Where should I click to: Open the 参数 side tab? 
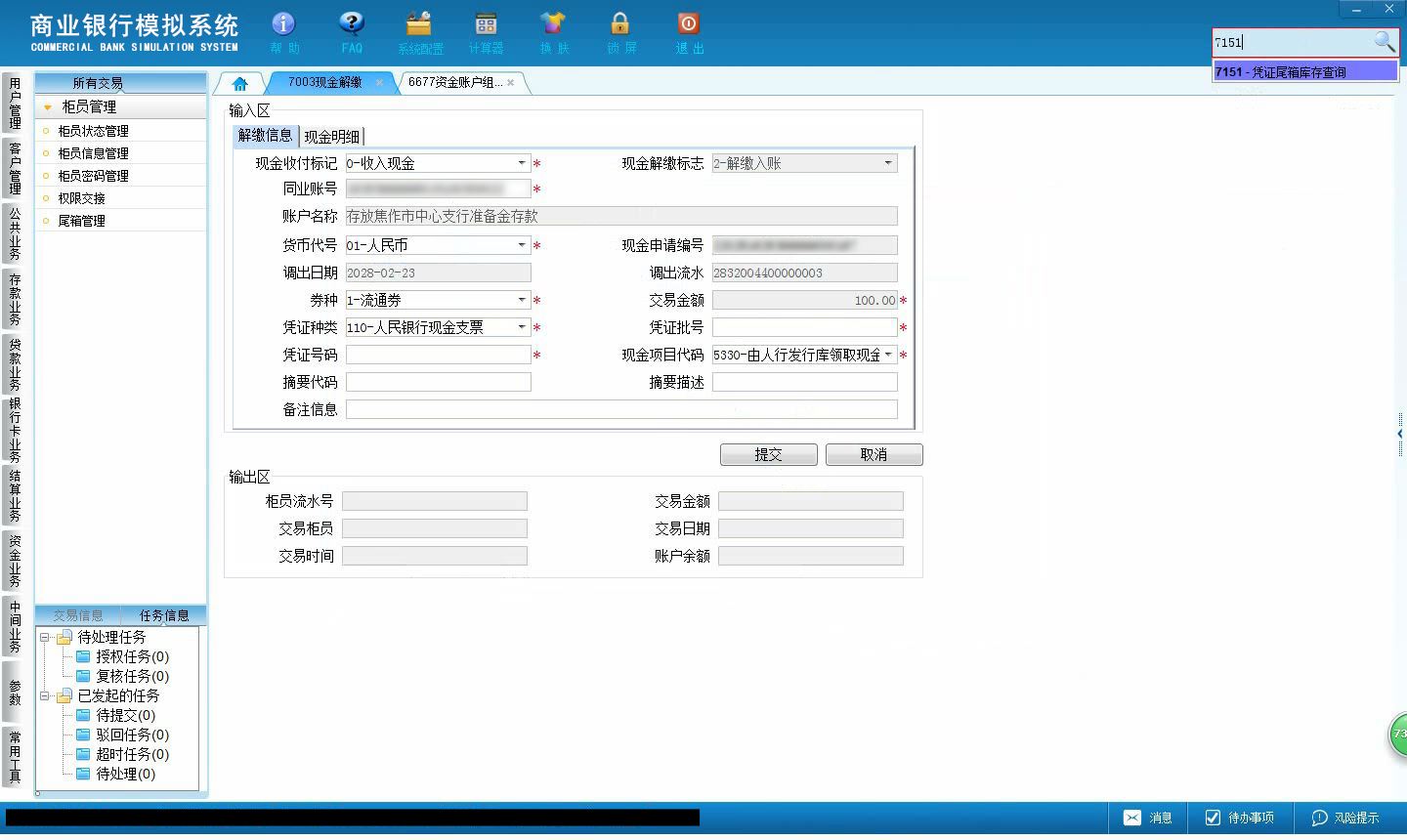15,692
